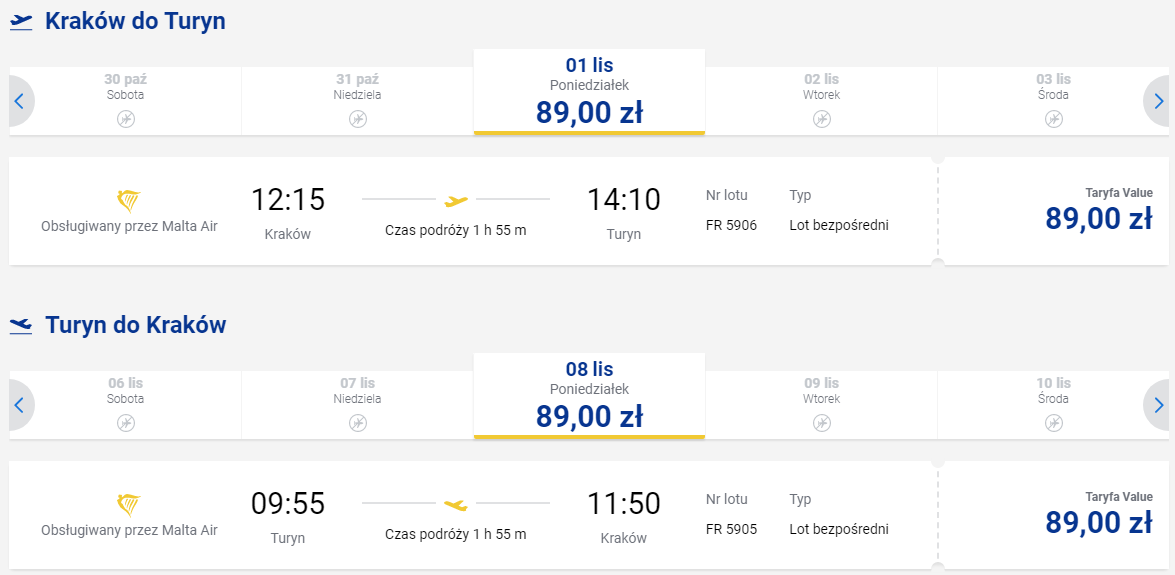Viewport: 1175px width, 575px height.
Task: Show later outbound dates with the right arrow
Action: tap(1158, 101)
